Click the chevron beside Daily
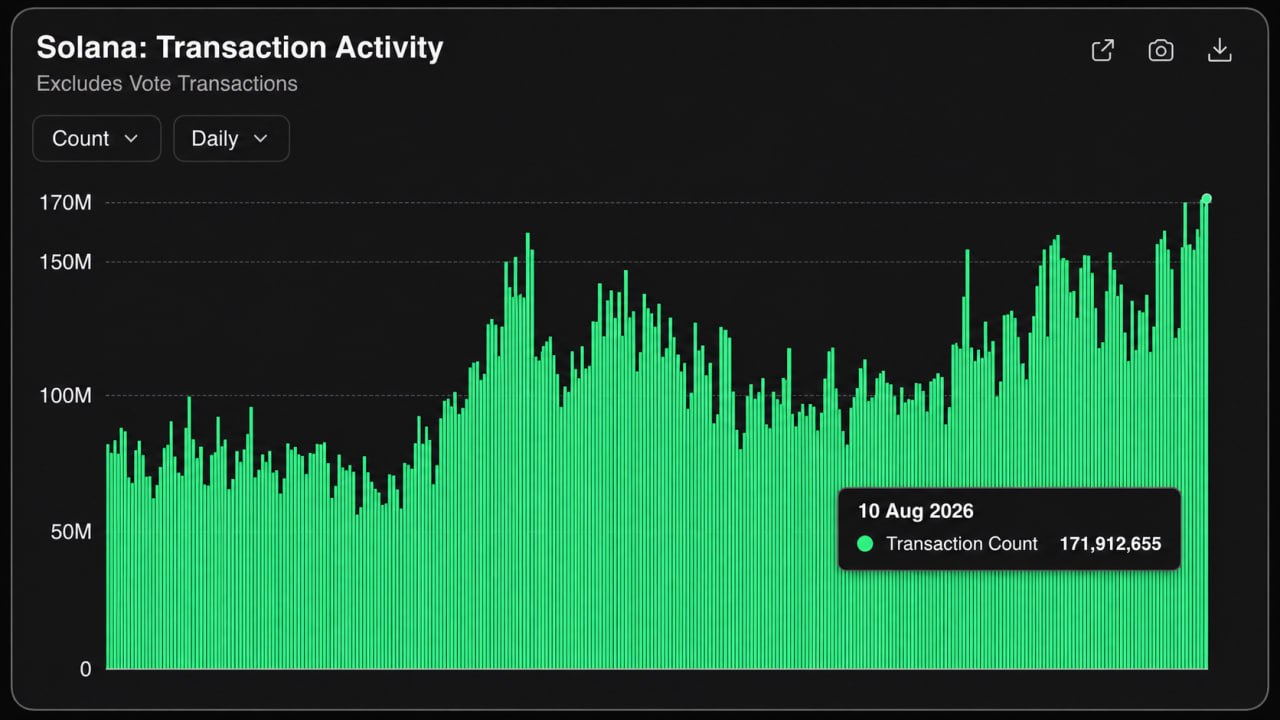The width and height of the screenshot is (1280, 720). coord(260,139)
